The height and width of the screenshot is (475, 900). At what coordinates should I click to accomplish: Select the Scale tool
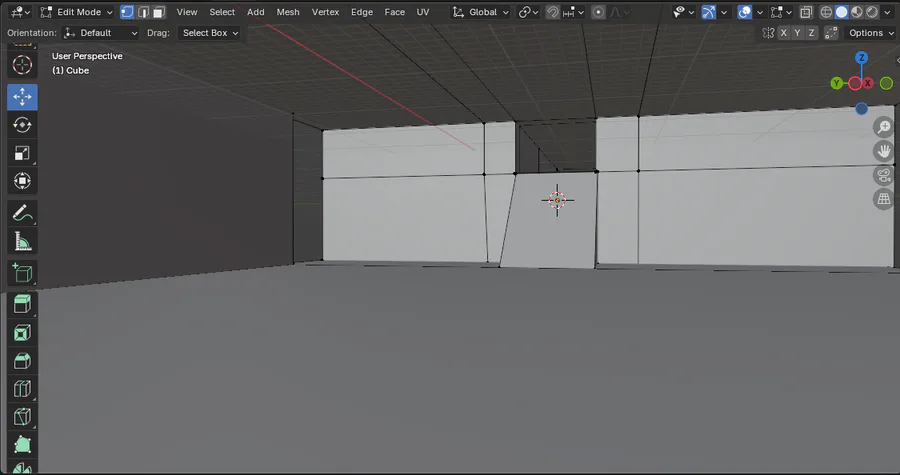coord(22,153)
